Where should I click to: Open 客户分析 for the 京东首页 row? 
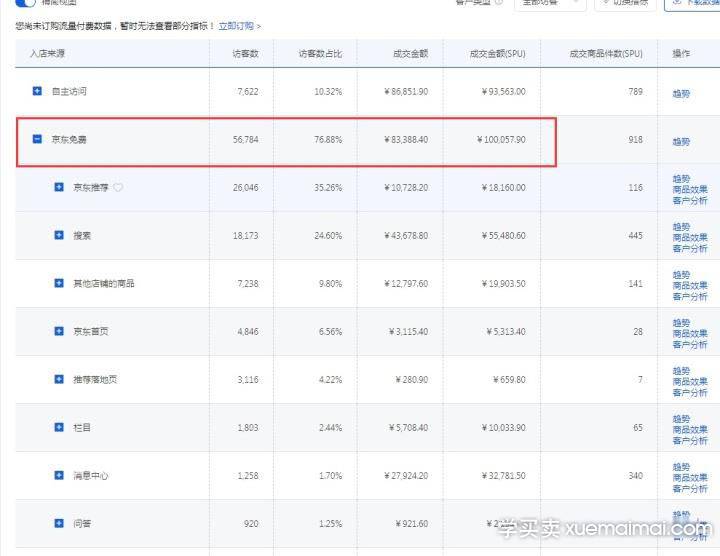690,345
